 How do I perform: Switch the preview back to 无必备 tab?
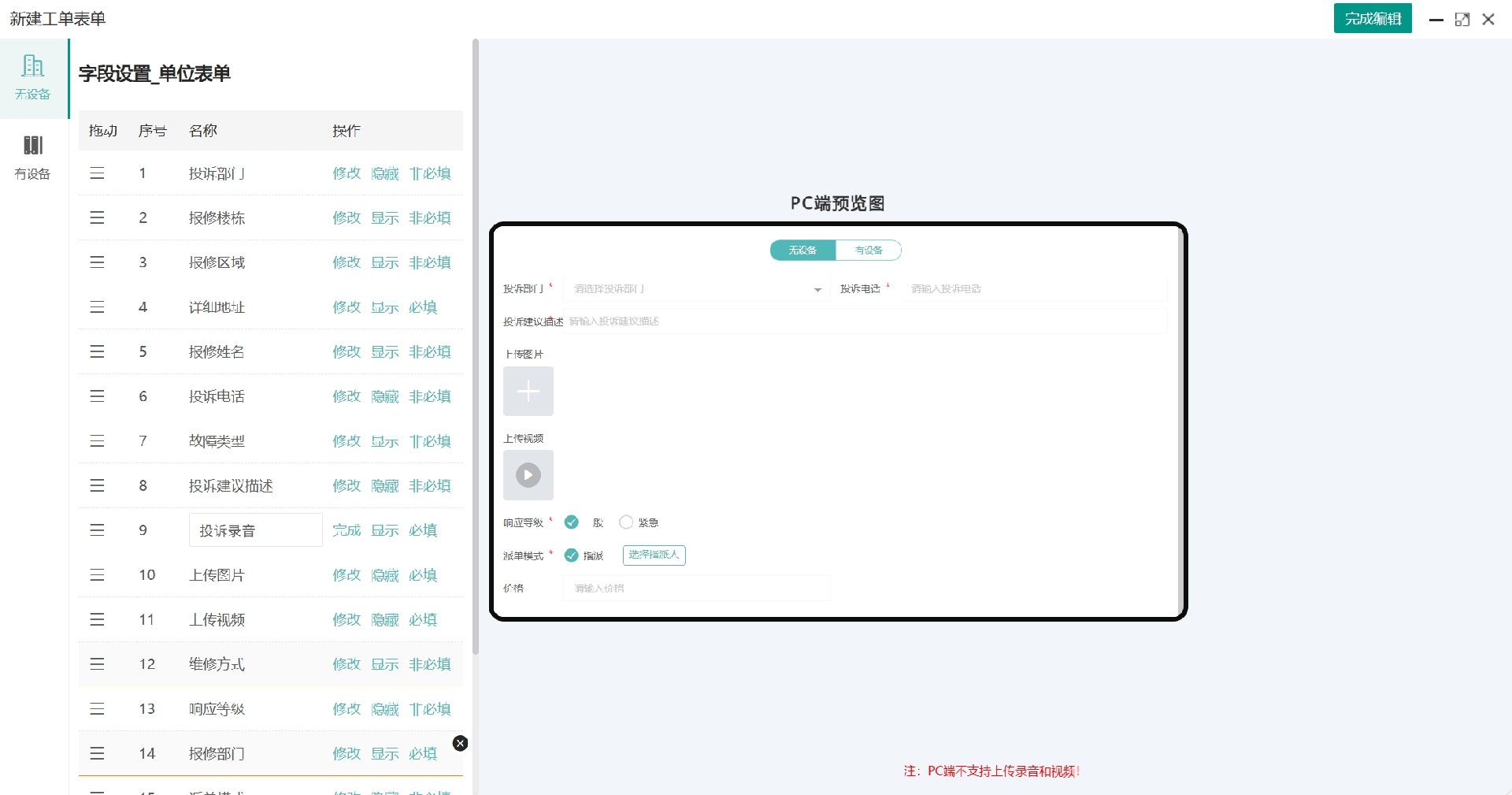click(x=802, y=250)
